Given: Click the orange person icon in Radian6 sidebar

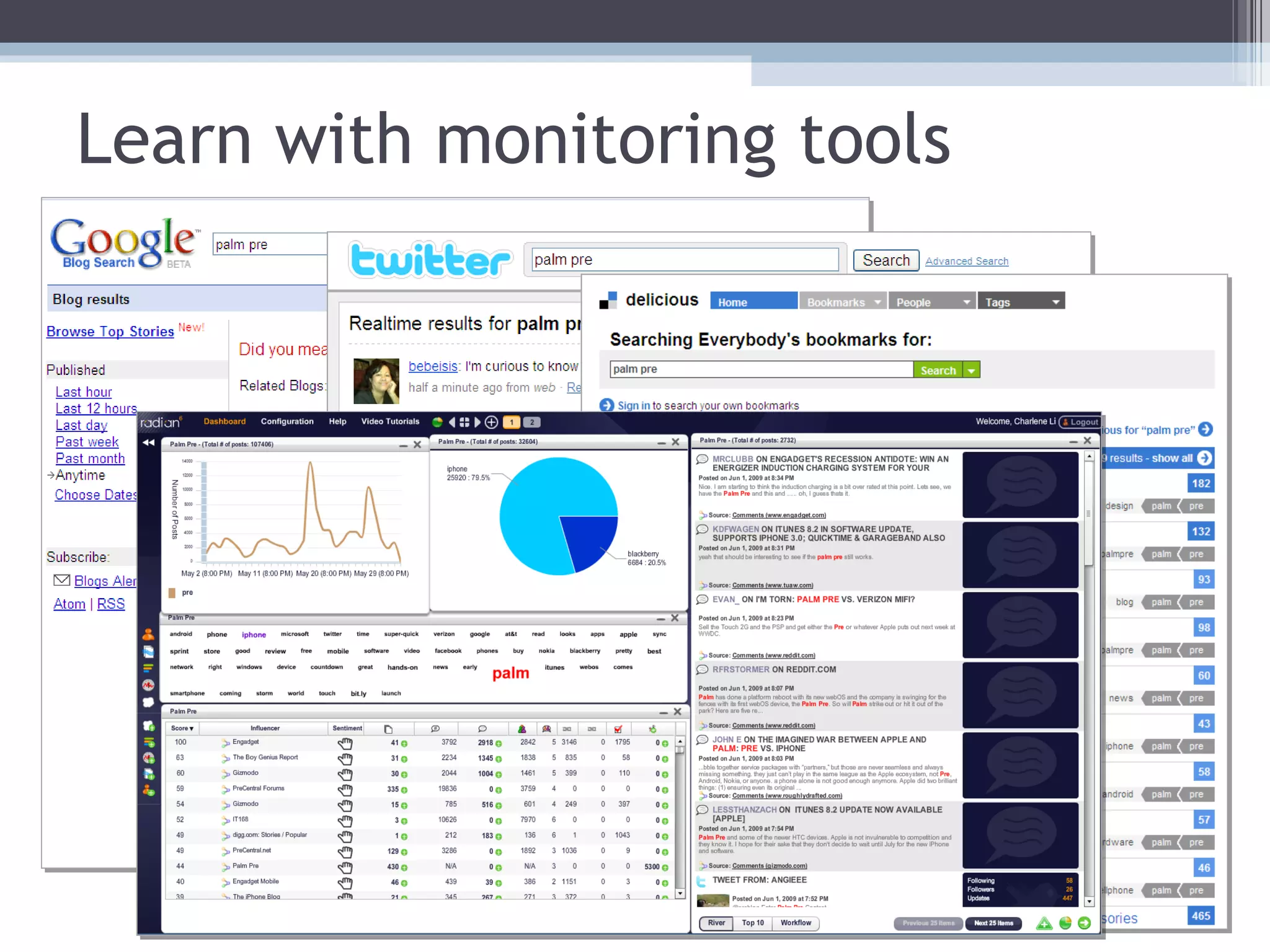Looking at the screenshot, I should (148, 634).
